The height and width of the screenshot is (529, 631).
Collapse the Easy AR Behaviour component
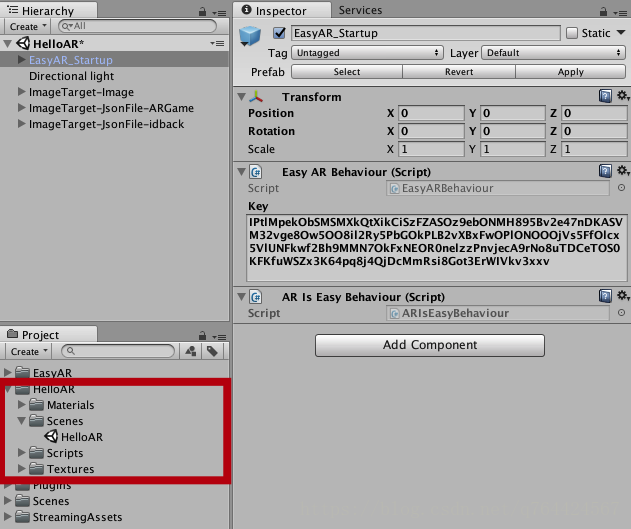(x=241, y=172)
